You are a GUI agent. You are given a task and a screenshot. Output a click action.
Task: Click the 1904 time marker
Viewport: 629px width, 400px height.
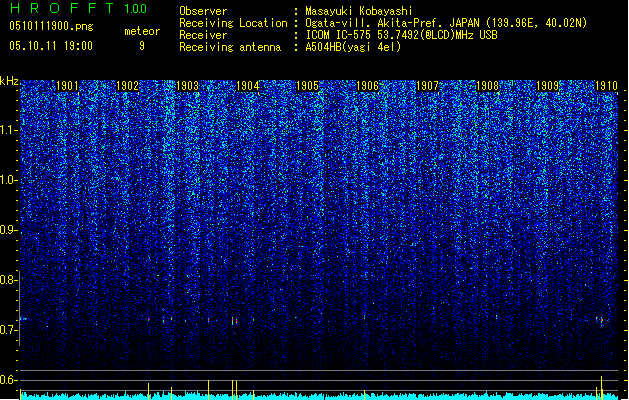pos(248,86)
